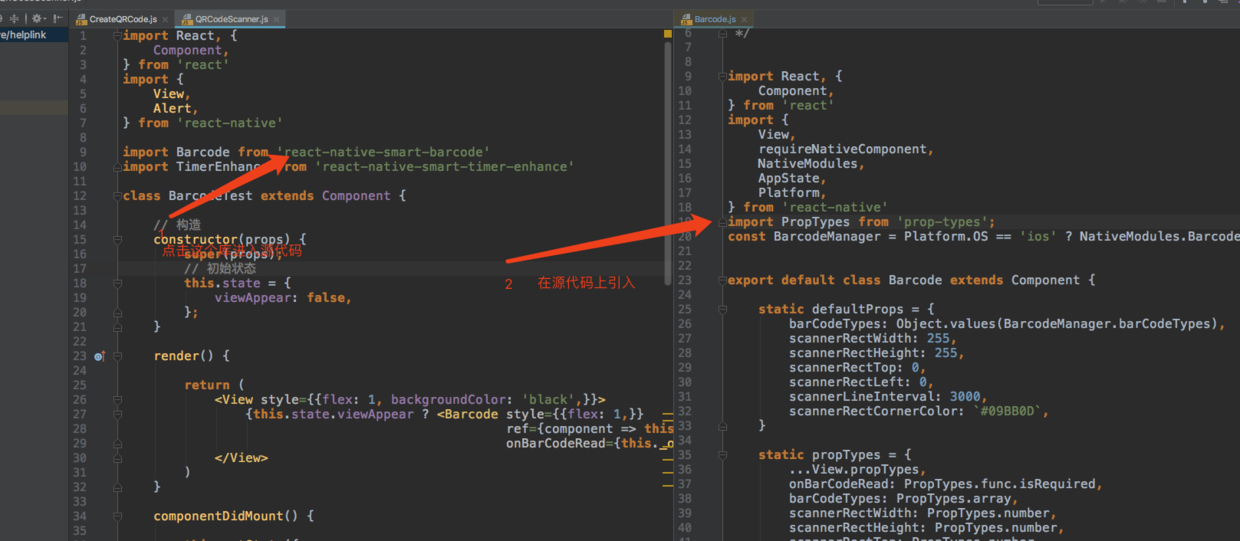Click 'react-native-smart-timer-enhance' import string

coord(444,167)
